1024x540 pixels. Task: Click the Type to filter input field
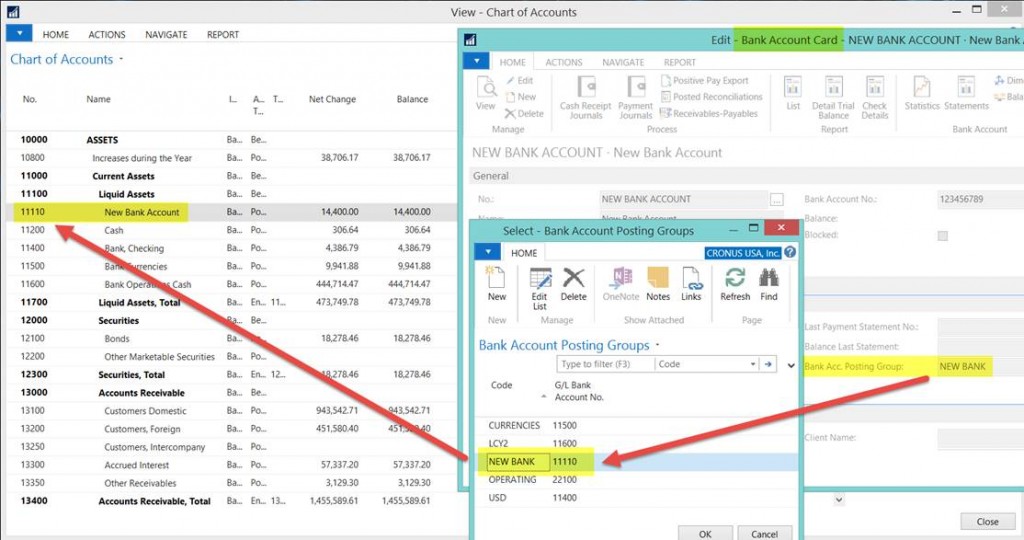click(x=605, y=364)
